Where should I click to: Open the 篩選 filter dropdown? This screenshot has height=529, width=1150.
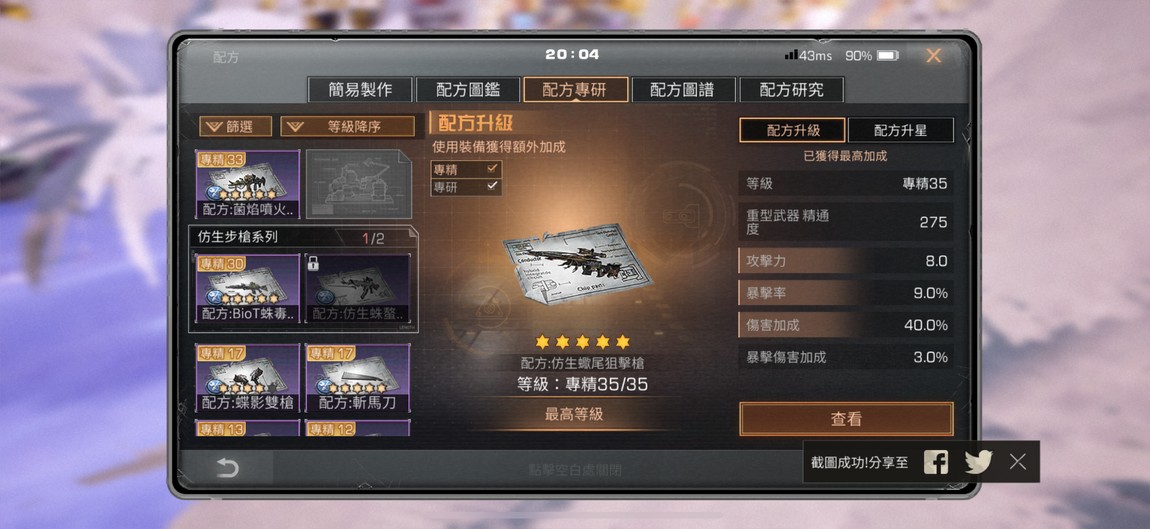235,126
